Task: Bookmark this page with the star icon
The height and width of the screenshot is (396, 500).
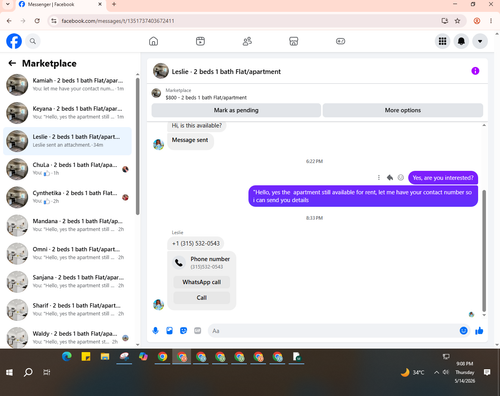Action: (457, 21)
